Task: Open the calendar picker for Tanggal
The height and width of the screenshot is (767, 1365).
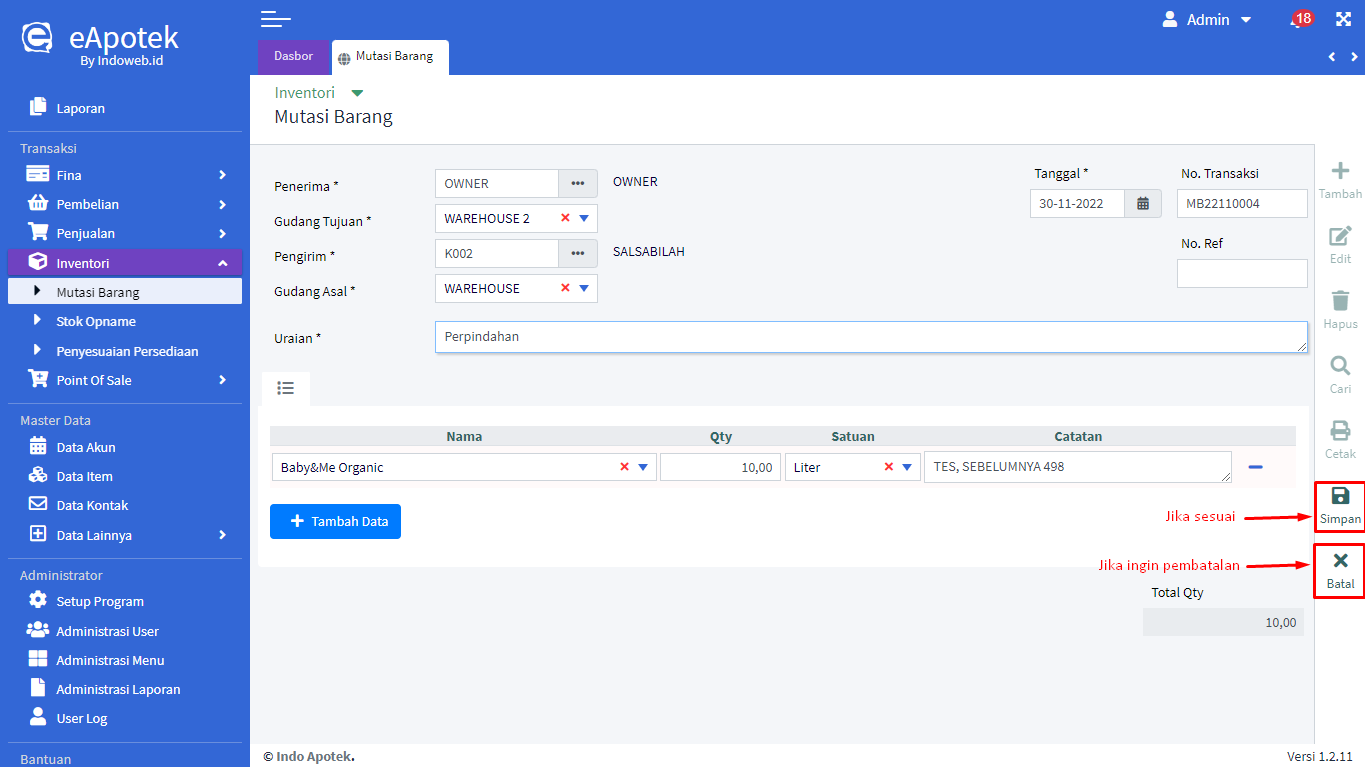Action: 1143,204
